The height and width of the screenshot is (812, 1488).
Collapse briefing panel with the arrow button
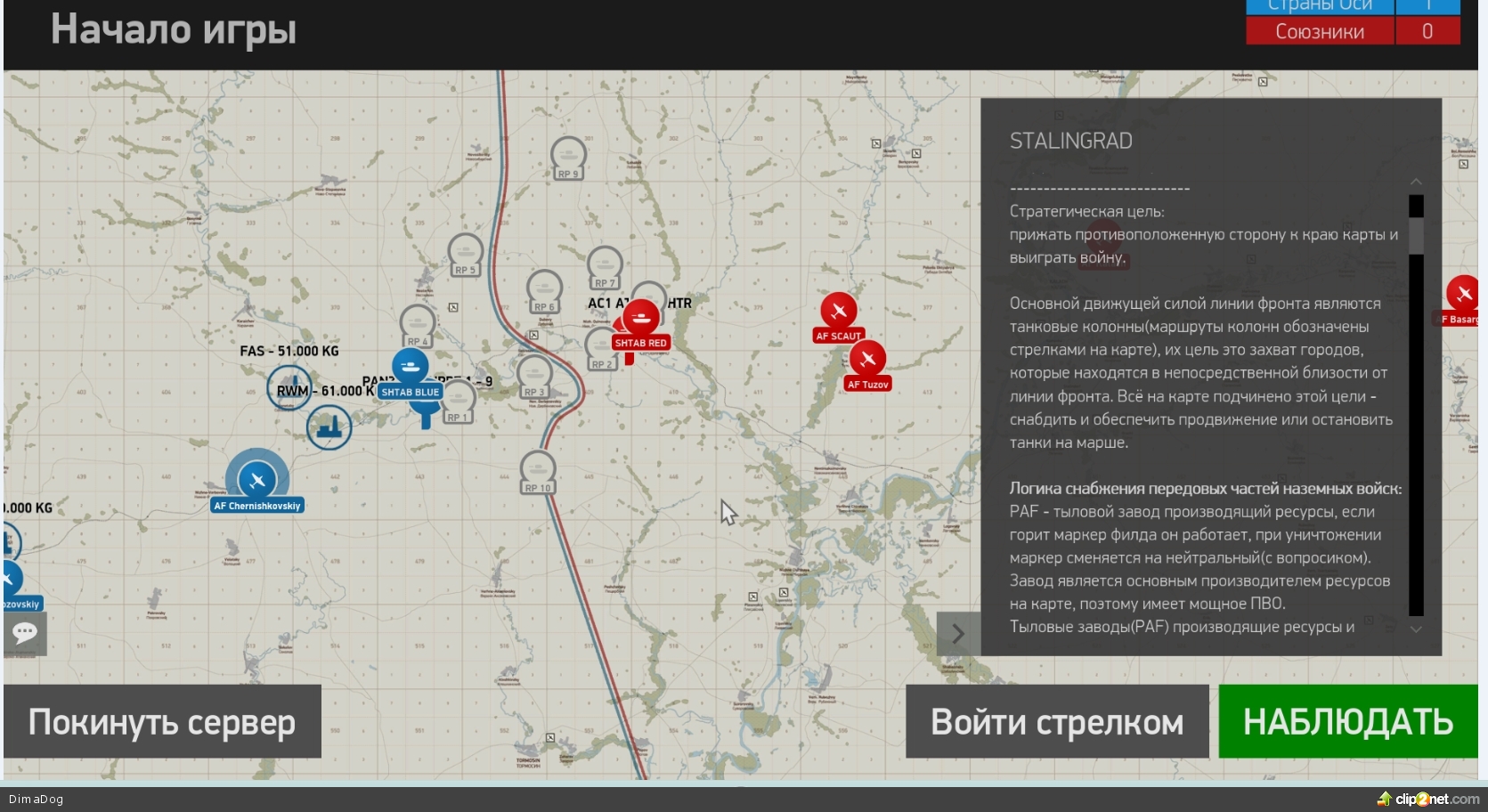point(958,634)
